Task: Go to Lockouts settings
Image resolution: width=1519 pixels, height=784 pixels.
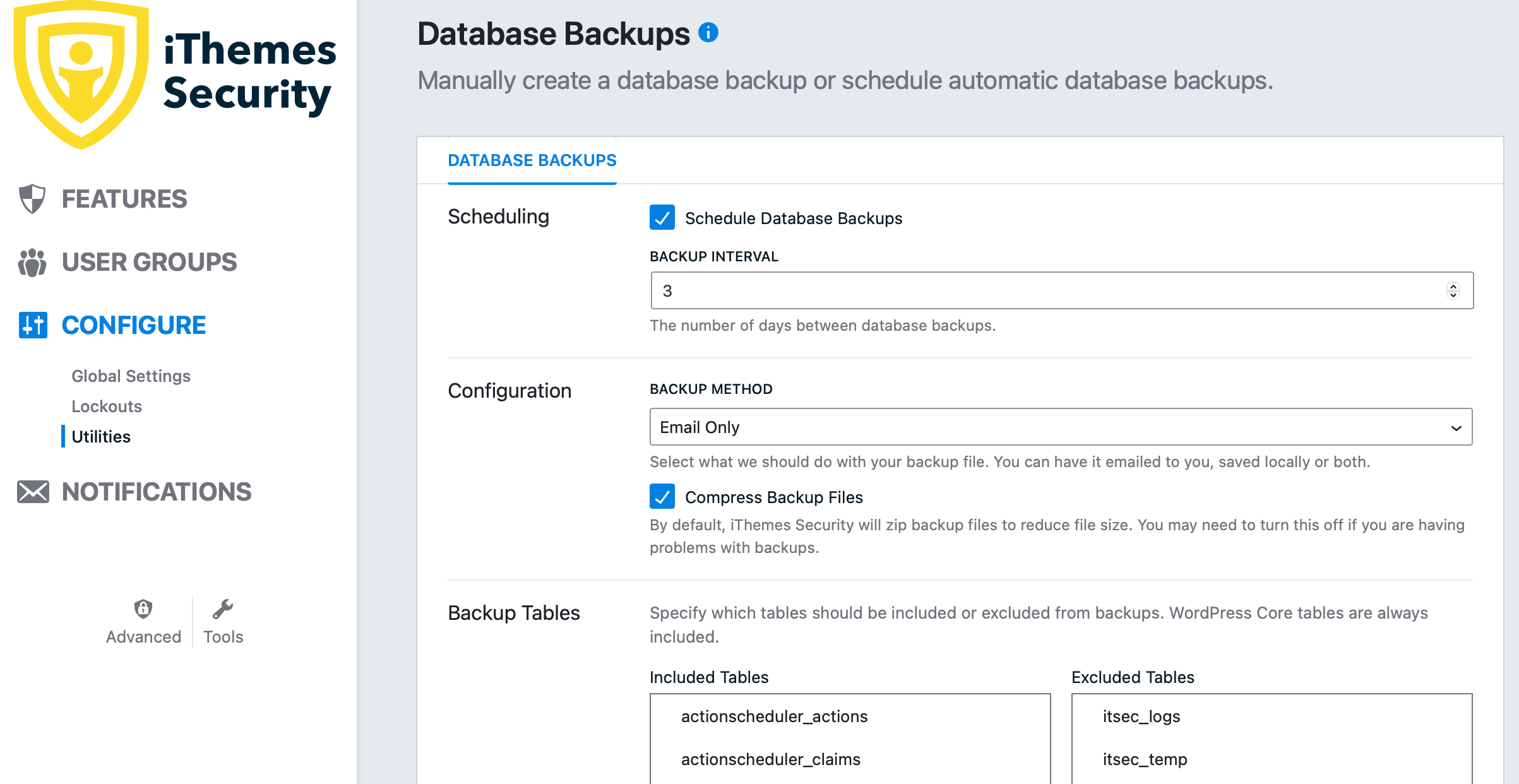Action: 107,407
